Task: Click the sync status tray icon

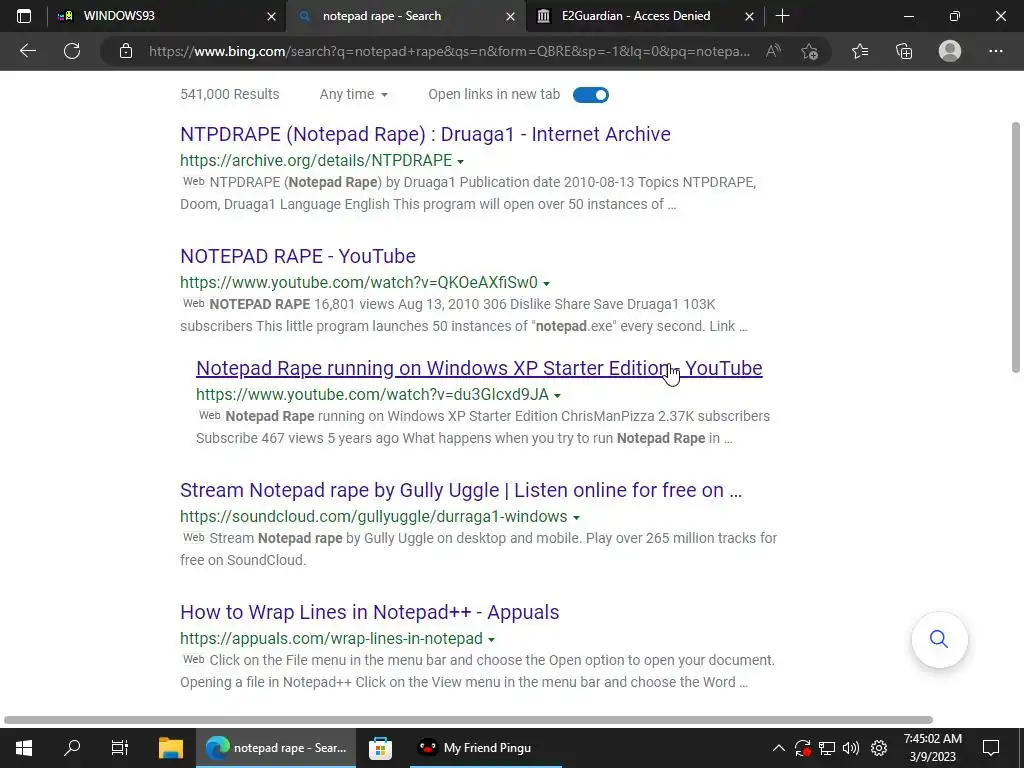Action: [x=803, y=748]
